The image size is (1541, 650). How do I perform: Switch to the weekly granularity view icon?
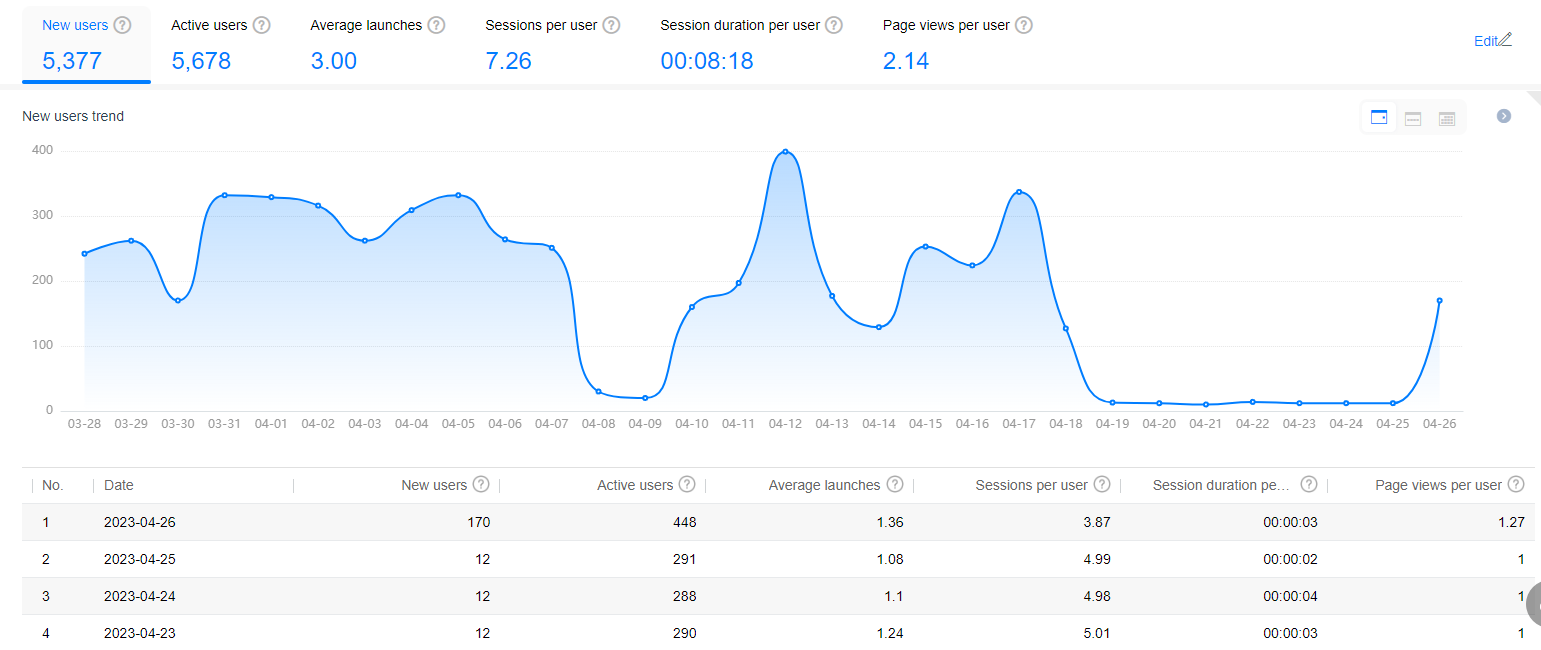point(1413,118)
